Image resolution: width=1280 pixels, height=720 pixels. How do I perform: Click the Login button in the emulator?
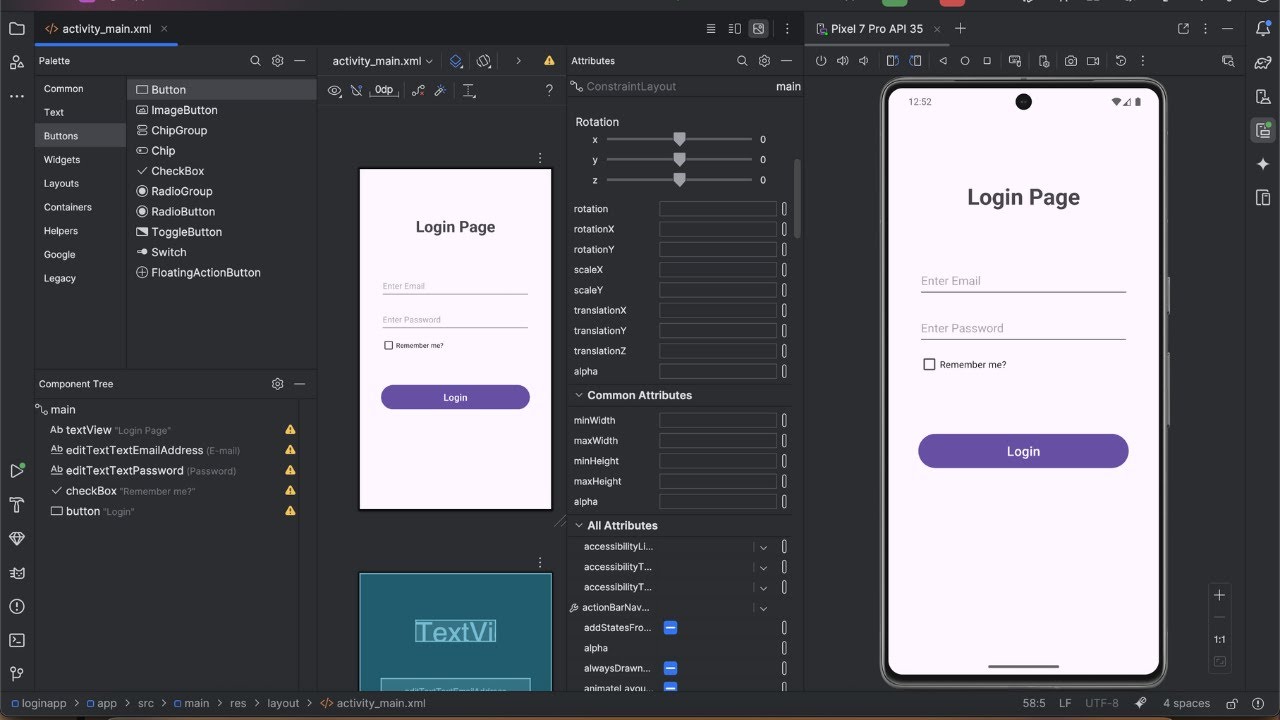coord(1023,451)
